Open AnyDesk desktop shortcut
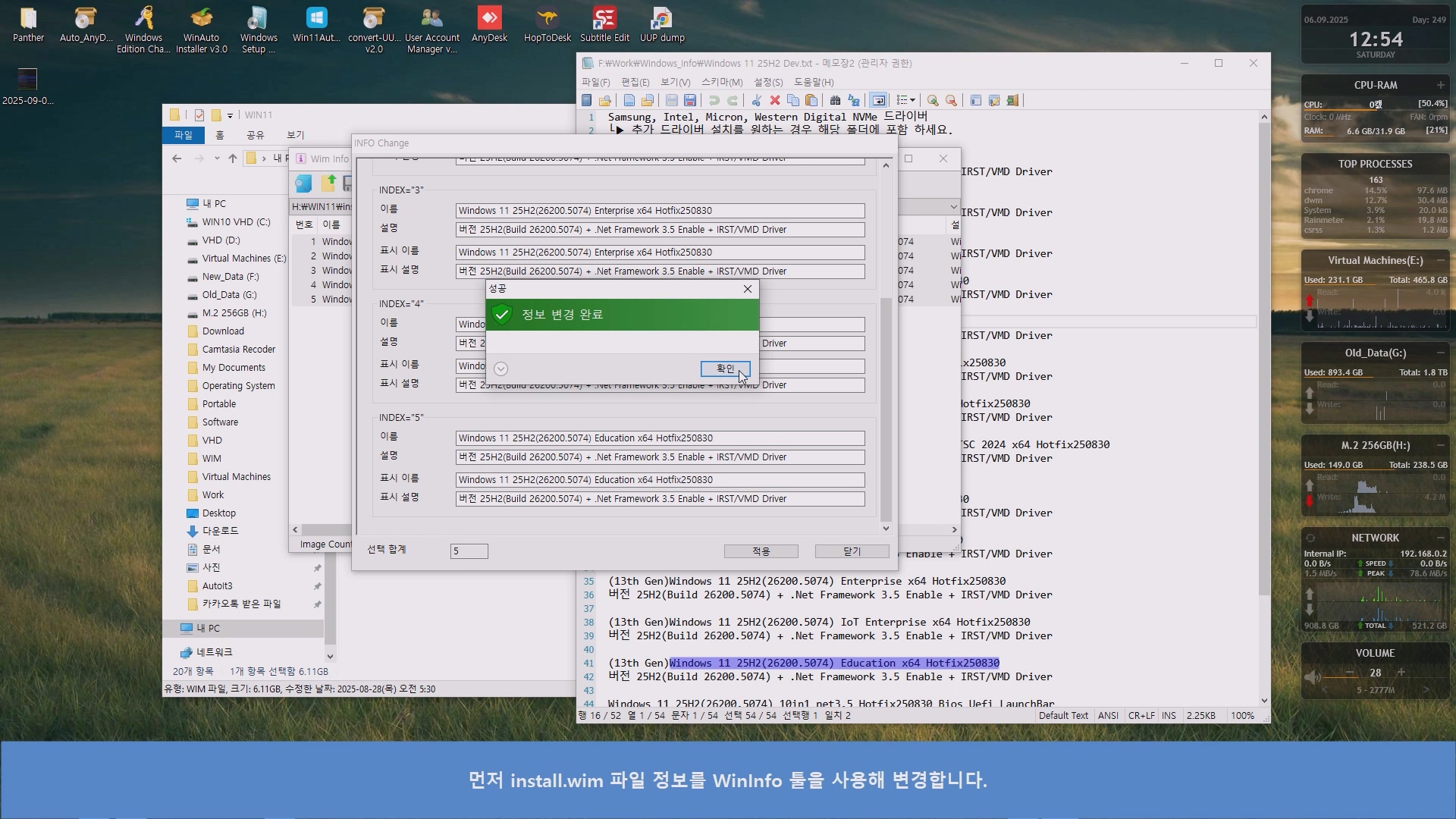This screenshot has width=1456, height=819. click(x=489, y=24)
